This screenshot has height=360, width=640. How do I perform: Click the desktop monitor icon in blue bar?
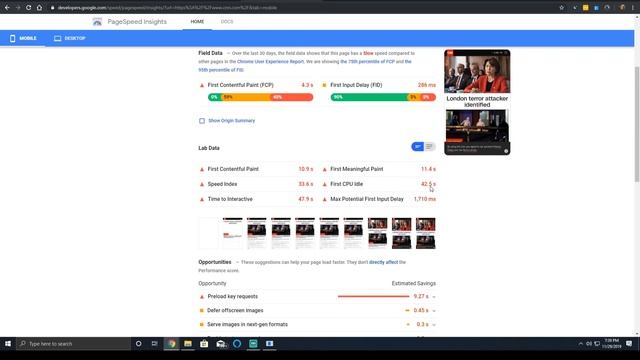tap(58, 38)
